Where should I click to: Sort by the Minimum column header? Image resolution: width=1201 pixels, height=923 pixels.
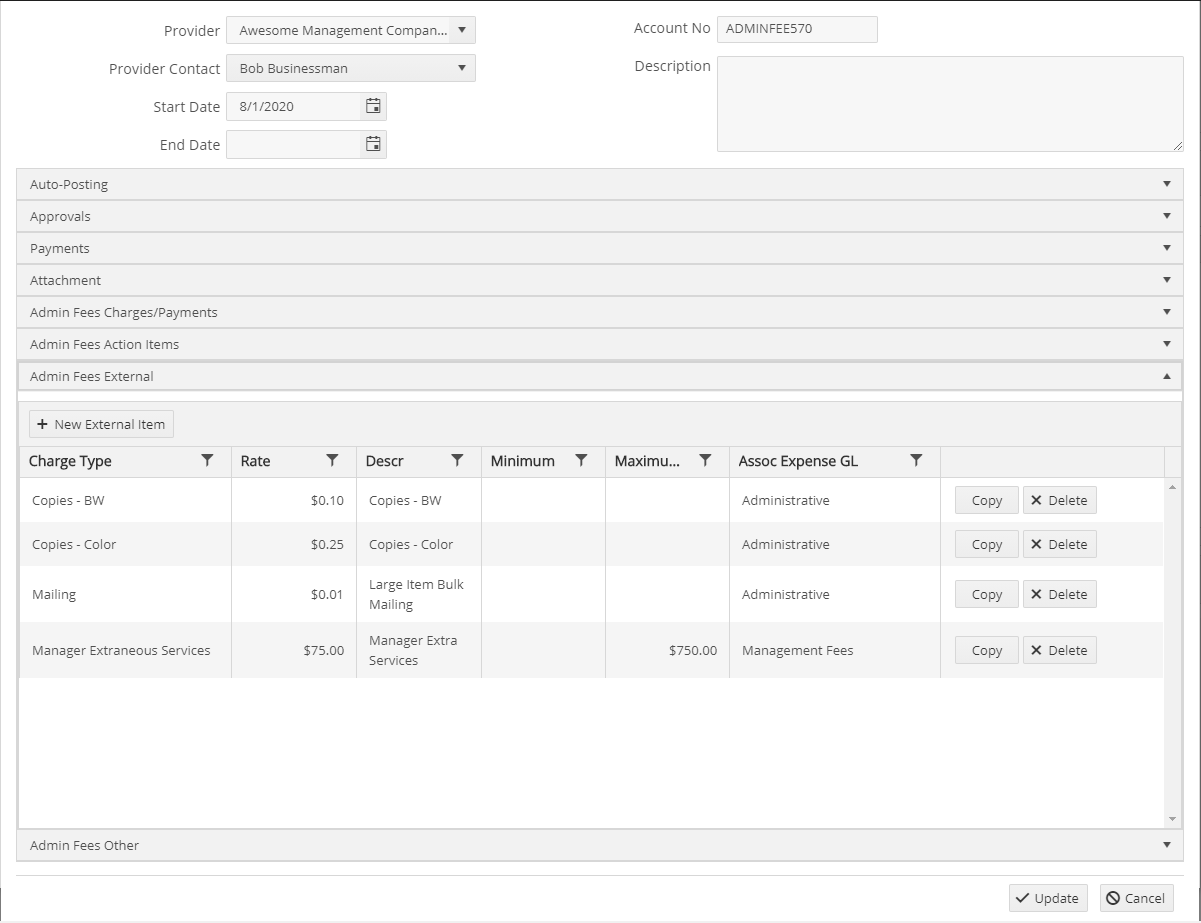[522, 461]
